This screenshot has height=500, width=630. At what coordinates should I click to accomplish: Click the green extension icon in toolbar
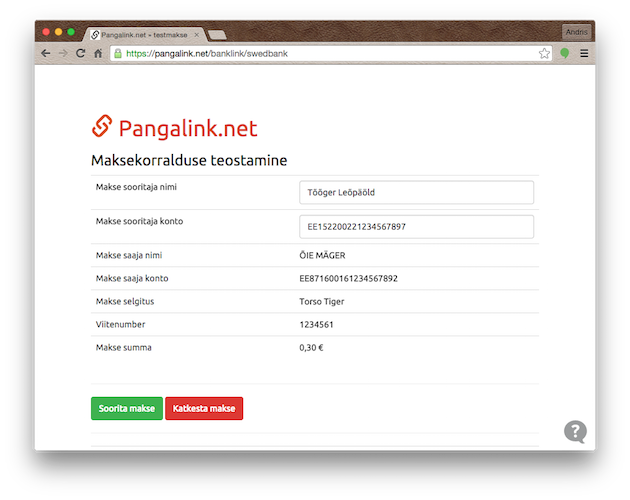click(565, 53)
